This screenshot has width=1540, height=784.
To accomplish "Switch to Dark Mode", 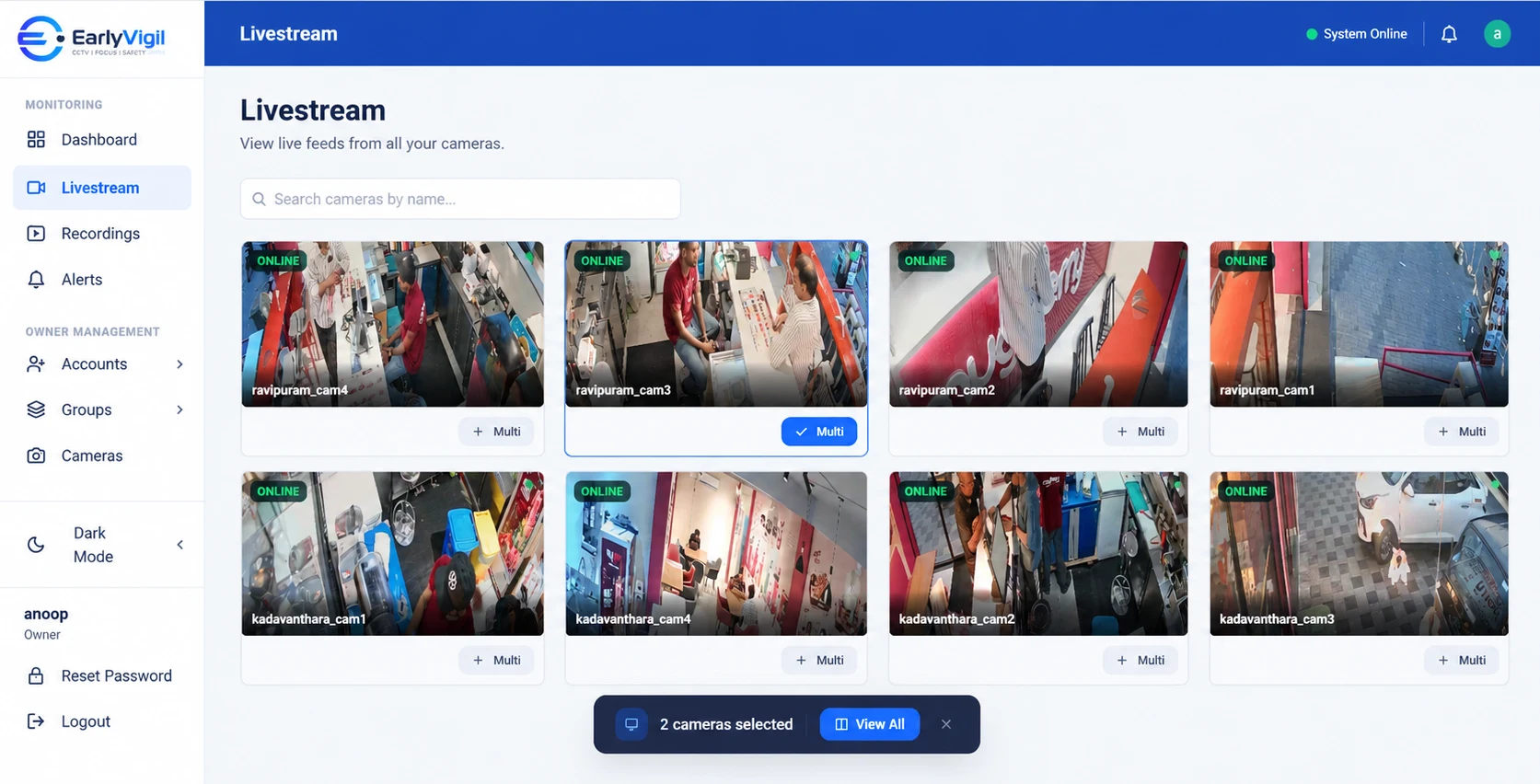I will [x=93, y=545].
